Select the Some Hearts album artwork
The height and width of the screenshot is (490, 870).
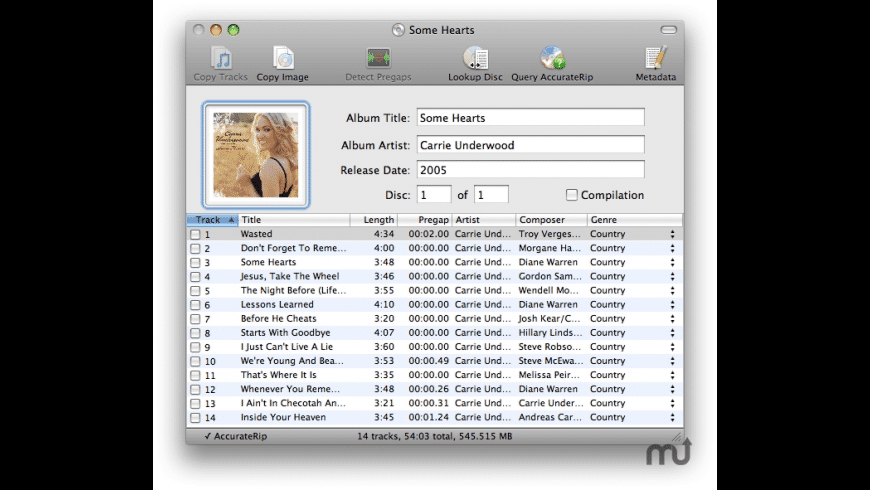coord(256,155)
